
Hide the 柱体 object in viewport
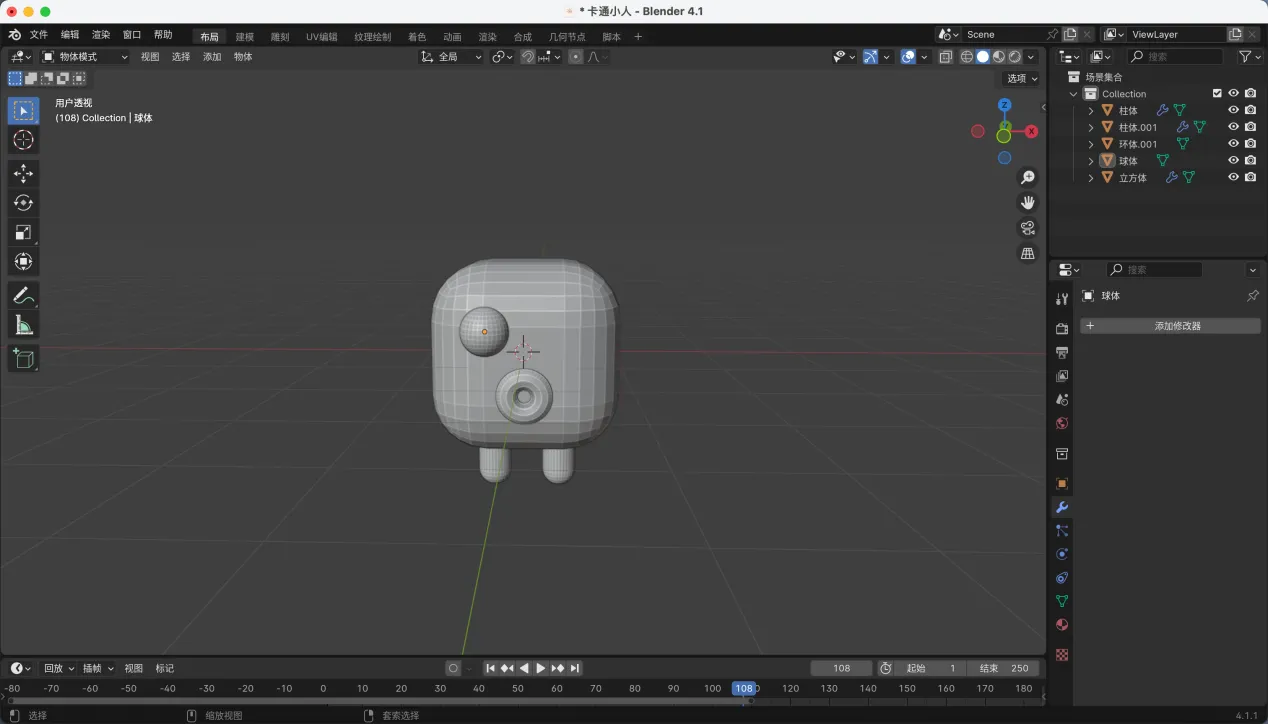[1233, 110]
